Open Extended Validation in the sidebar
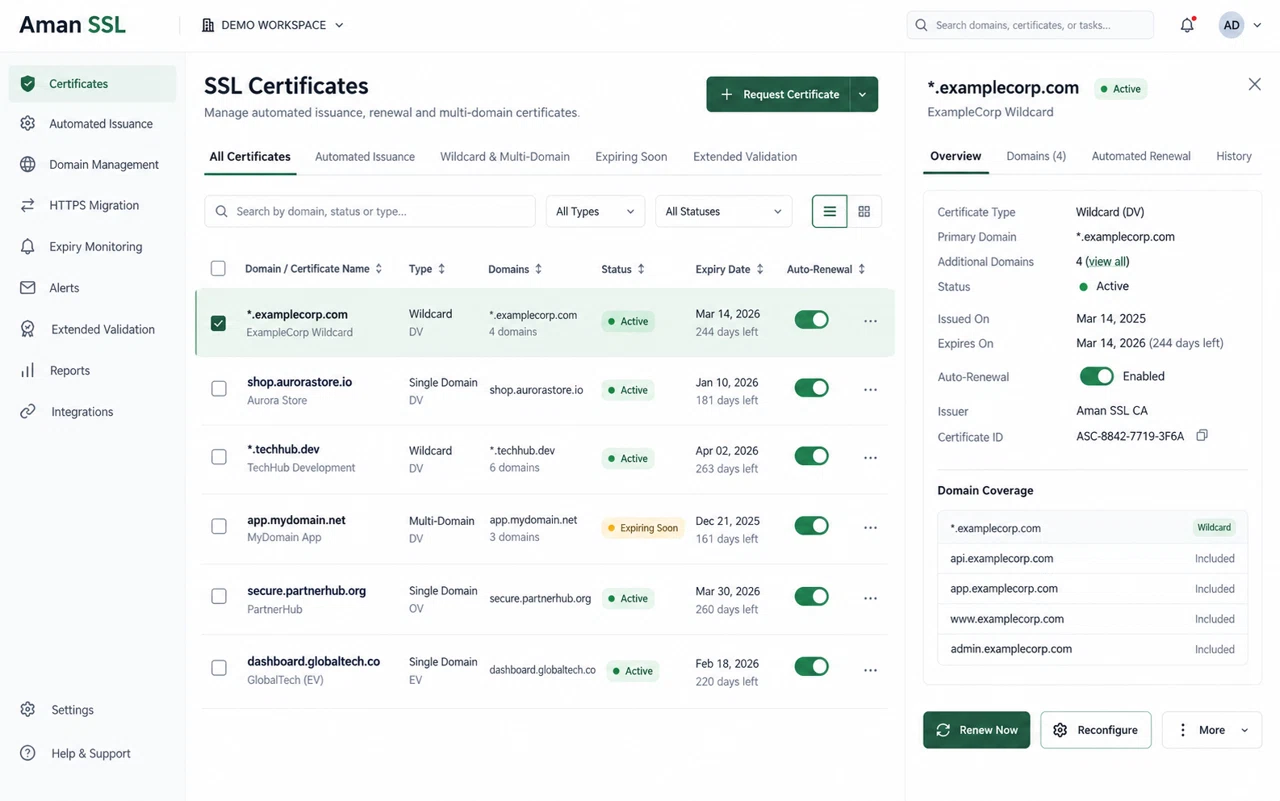This screenshot has width=1280, height=801. pyautogui.click(x=92, y=329)
